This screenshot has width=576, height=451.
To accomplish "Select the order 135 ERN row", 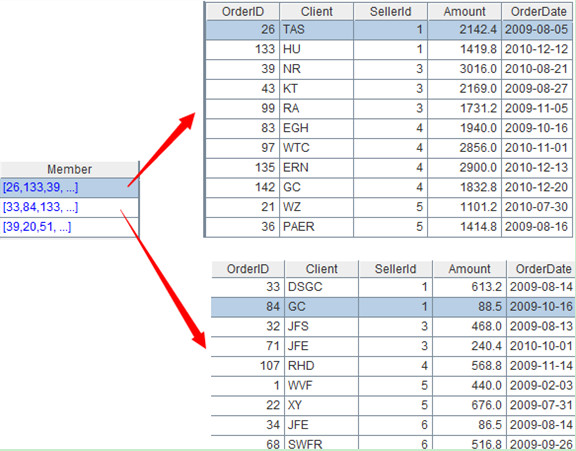I will pyautogui.click(x=389, y=168).
